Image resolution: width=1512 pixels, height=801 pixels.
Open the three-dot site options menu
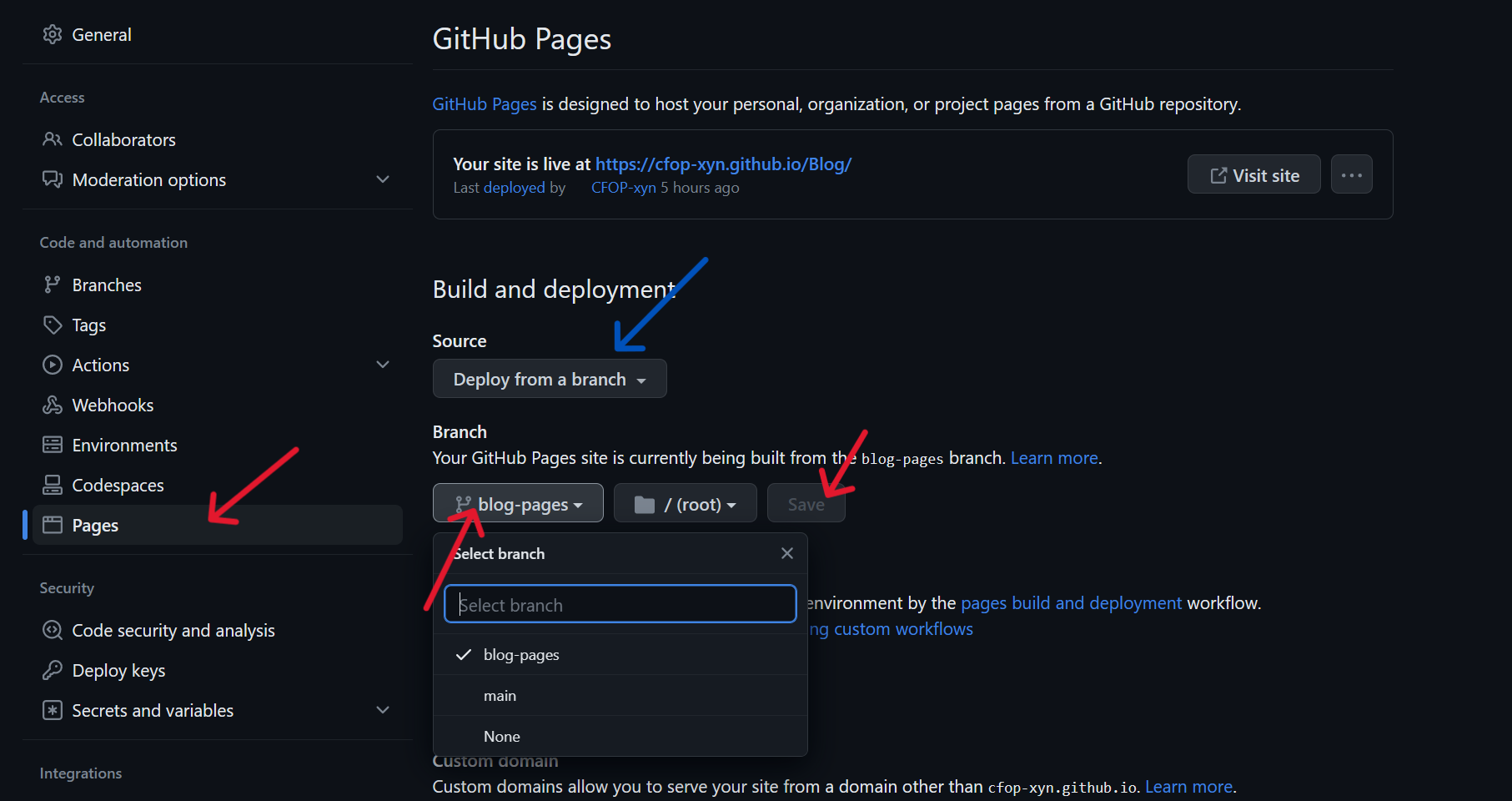tap(1352, 174)
